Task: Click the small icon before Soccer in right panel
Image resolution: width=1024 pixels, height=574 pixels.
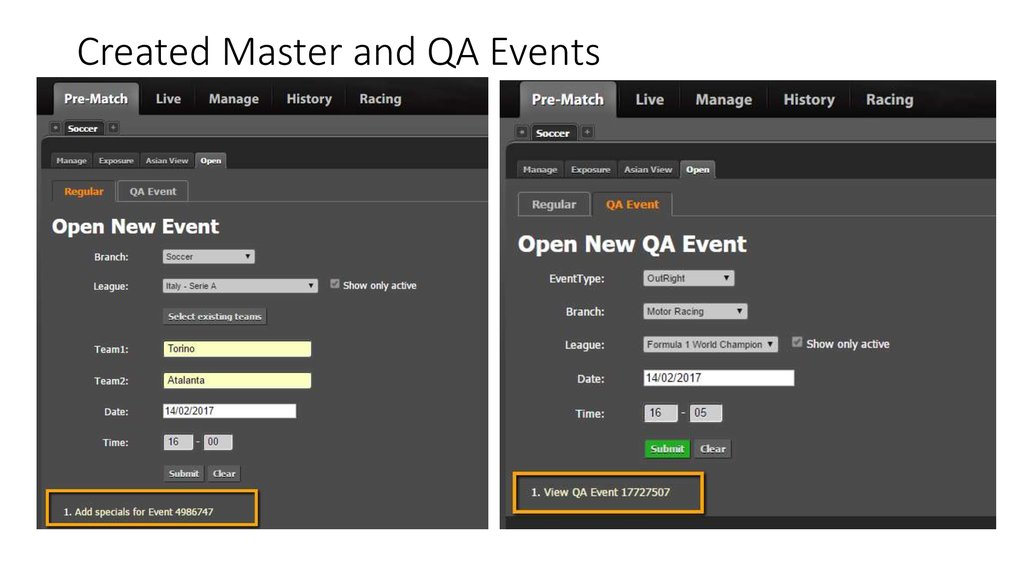Action: [522, 132]
